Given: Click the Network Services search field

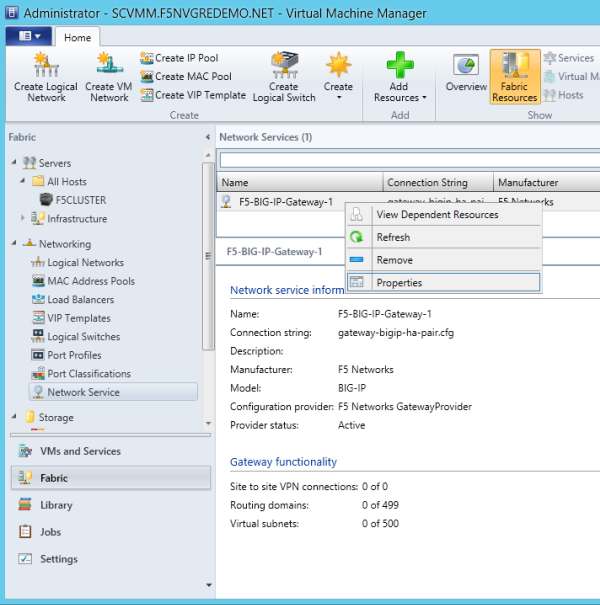Looking at the screenshot, I should point(406,159).
